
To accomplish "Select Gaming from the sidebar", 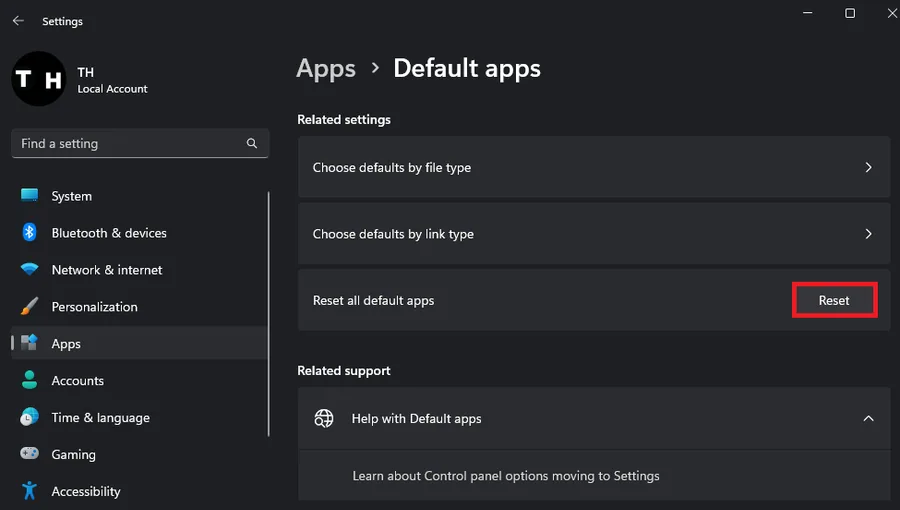I will tap(139, 454).
